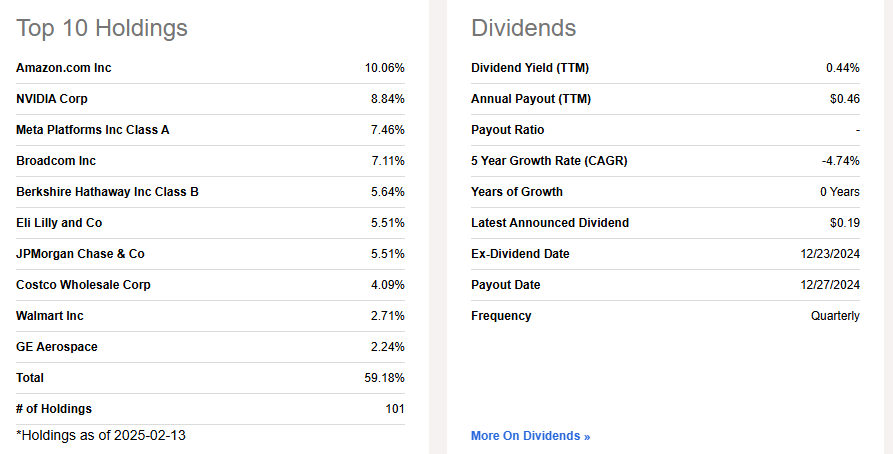The image size is (893, 454).
Task: Select the -4.74% growth rate value
Action: [x=841, y=161]
